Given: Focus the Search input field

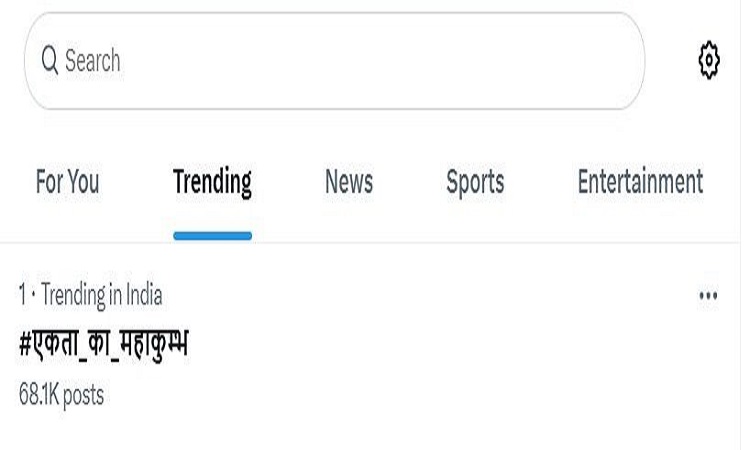Looking at the screenshot, I should pyautogui.click(x=334, y=61).
